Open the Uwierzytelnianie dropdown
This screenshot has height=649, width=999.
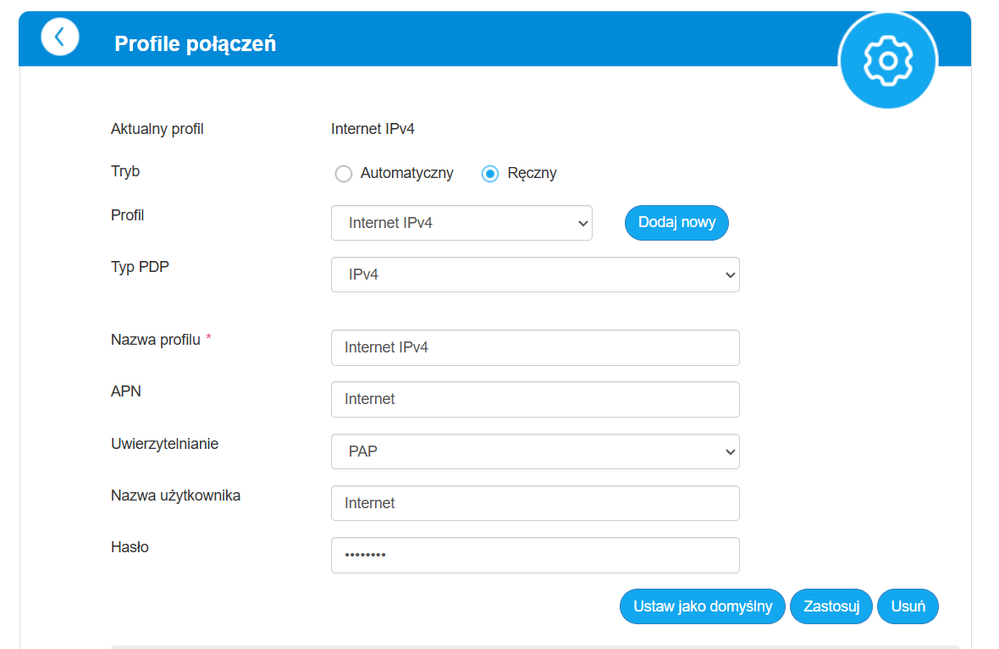pyautogui.click(x=535, y=451)
